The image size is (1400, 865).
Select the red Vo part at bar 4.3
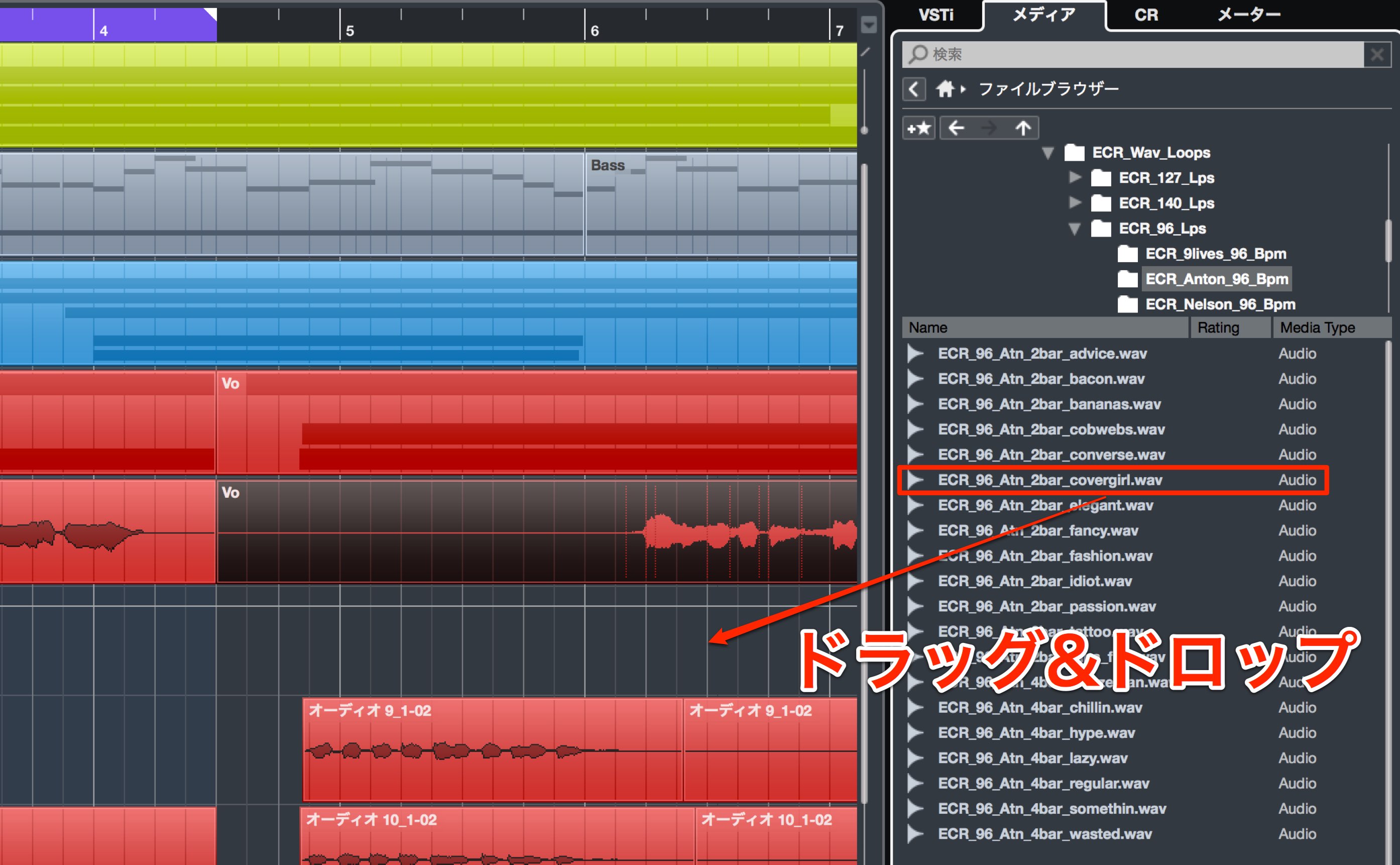[536, 422]
